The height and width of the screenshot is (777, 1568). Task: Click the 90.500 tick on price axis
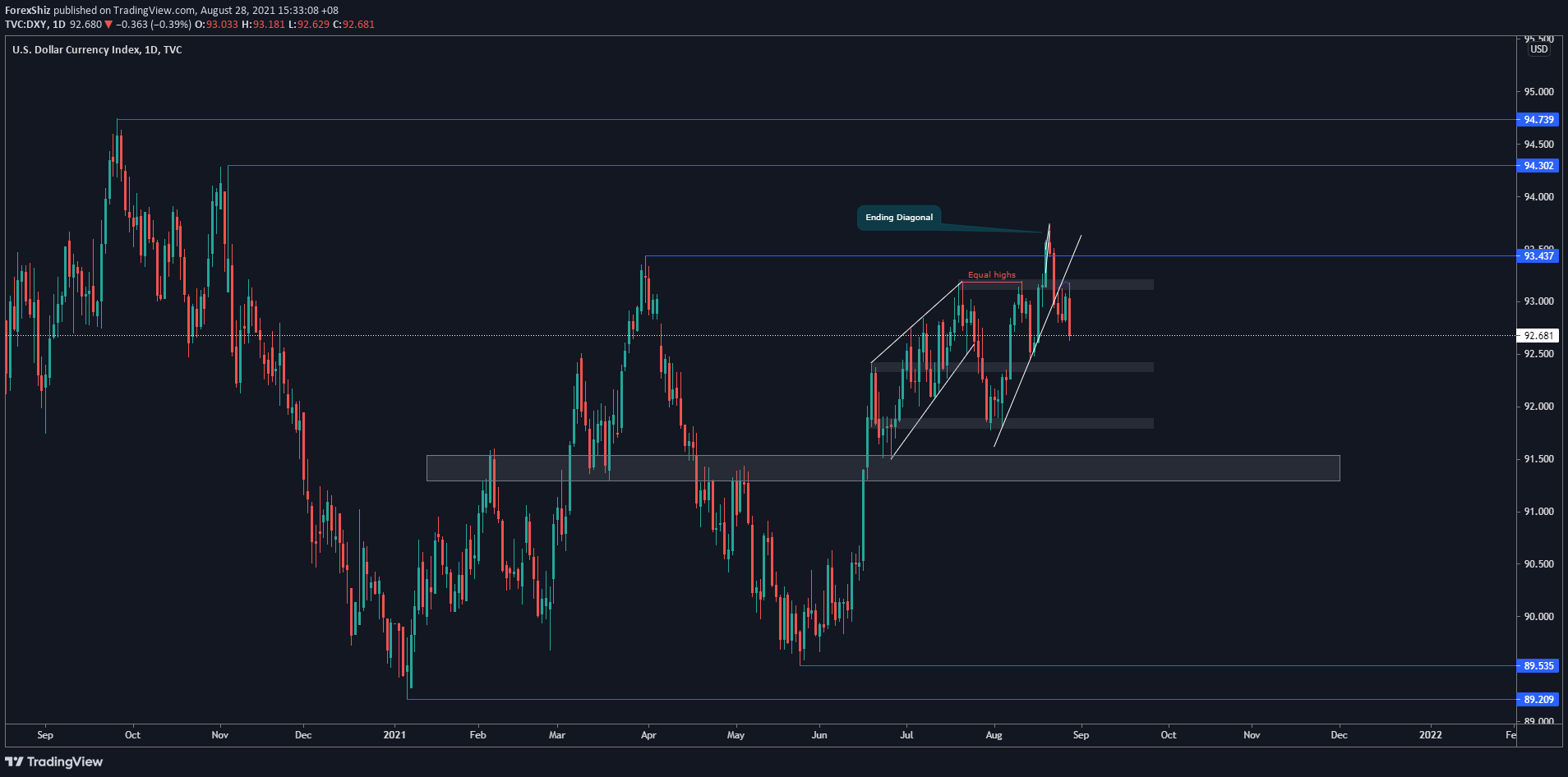tap(1538, 564)
